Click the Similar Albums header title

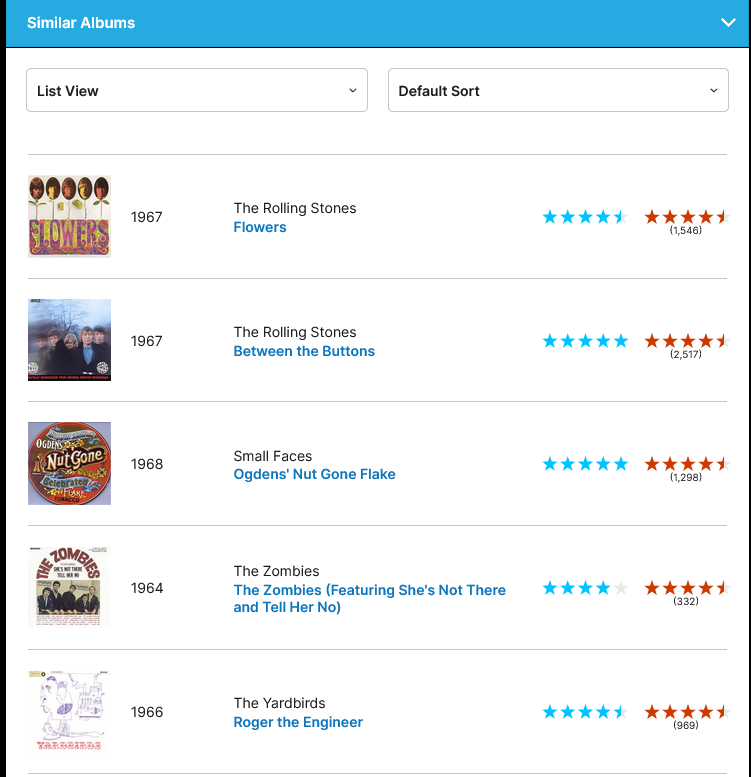[x=81, y=23]
